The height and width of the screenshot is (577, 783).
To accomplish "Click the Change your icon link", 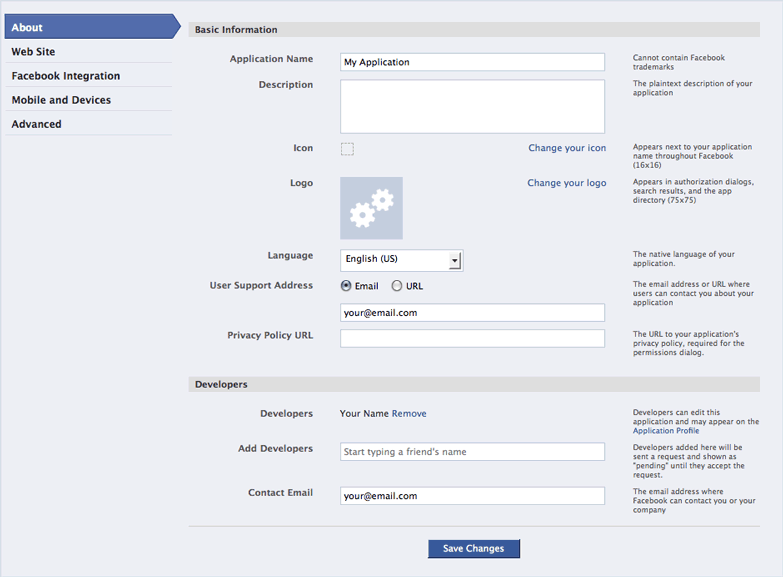I will coord(567,148).
